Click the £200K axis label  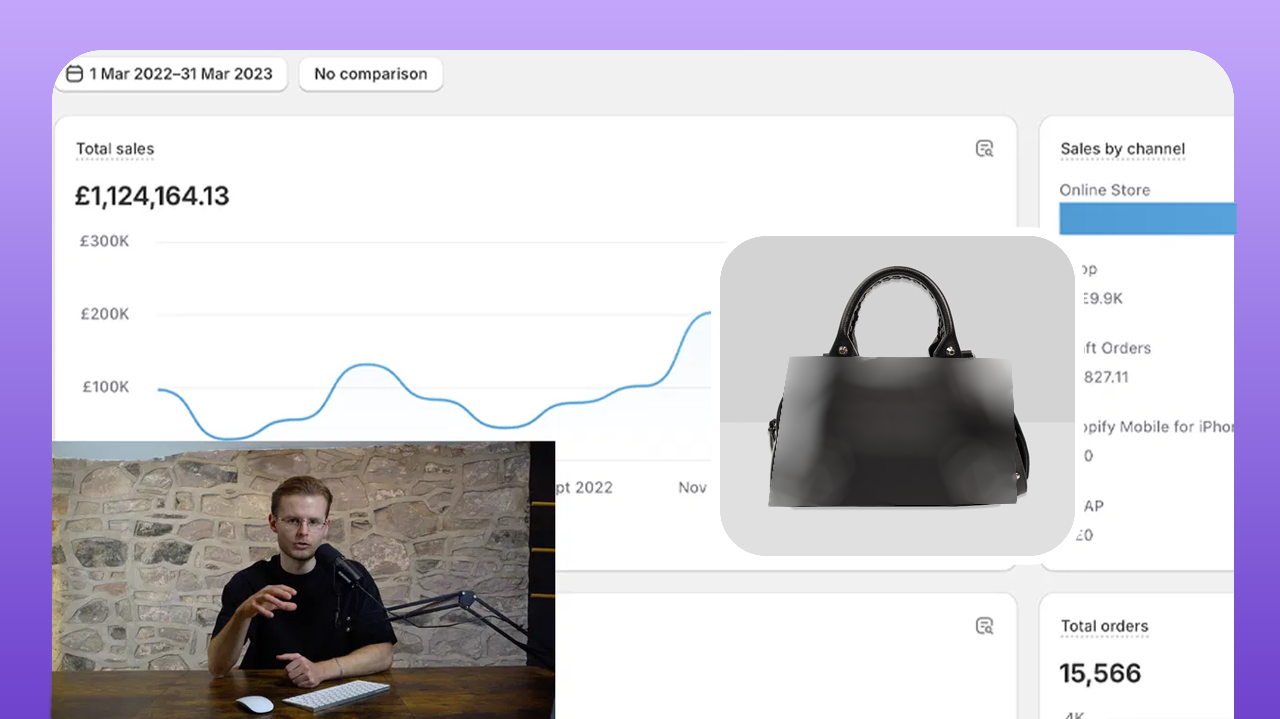pyautogui.click(x=105, y=314)
